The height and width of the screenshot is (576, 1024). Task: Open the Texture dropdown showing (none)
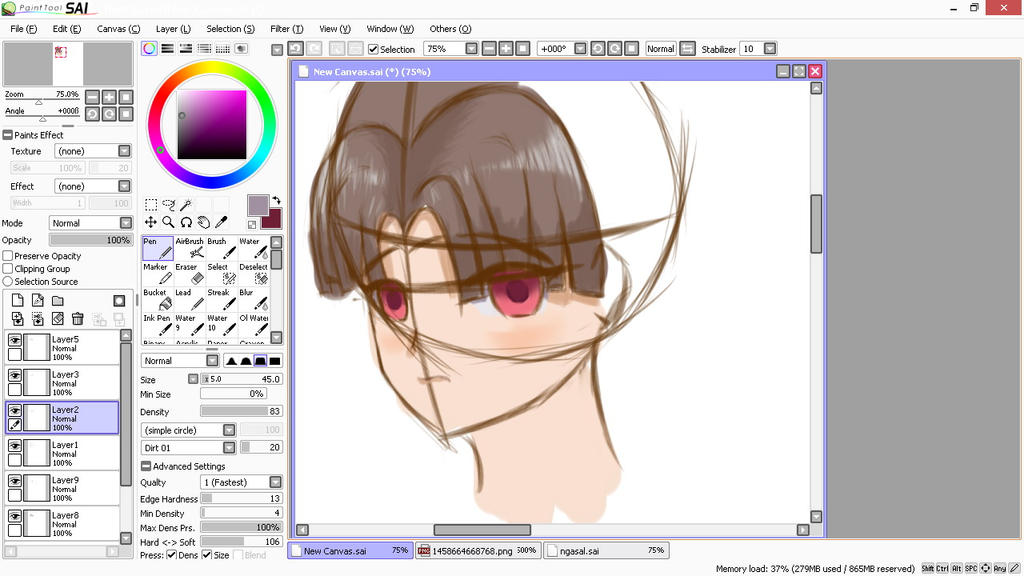[x=93, y=150]
